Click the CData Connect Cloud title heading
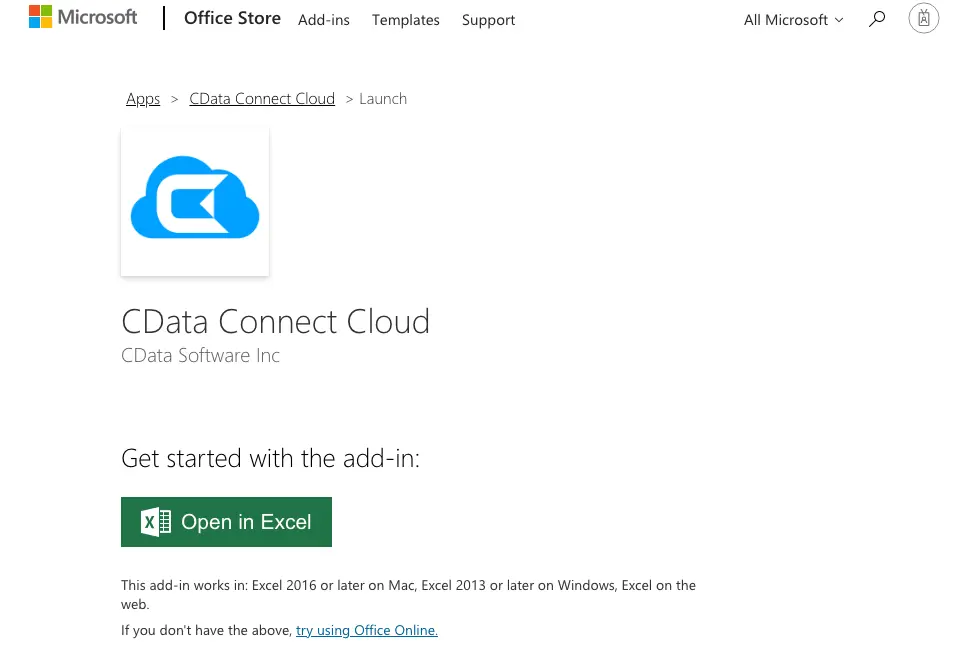This screenshot has height=671, width=967. [x=276, y=322]
